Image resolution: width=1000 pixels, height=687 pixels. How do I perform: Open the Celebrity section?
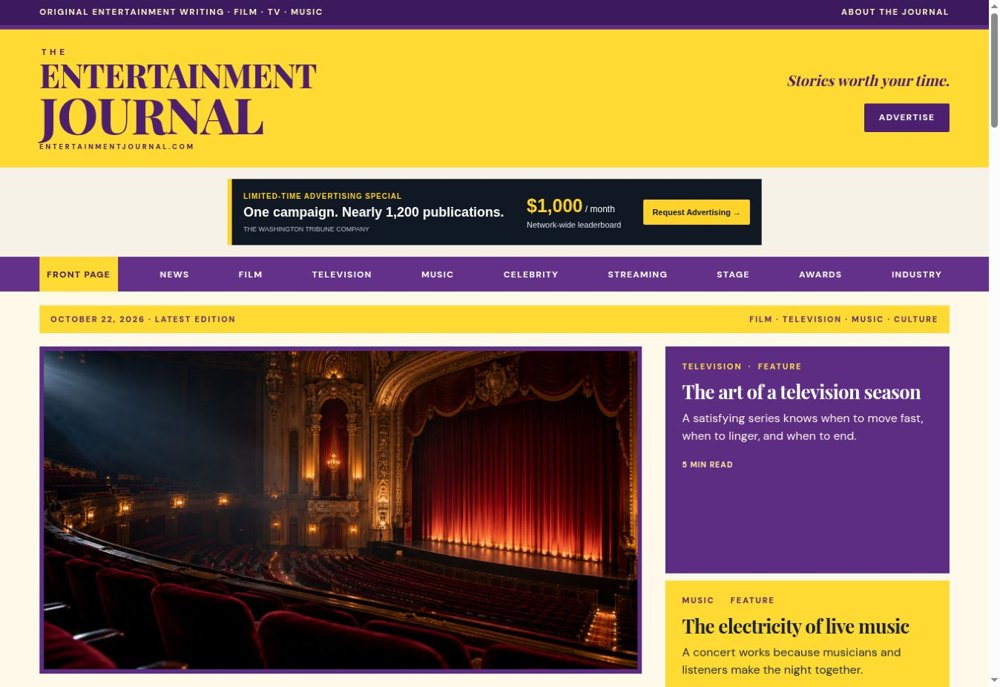tap(531, 274)
